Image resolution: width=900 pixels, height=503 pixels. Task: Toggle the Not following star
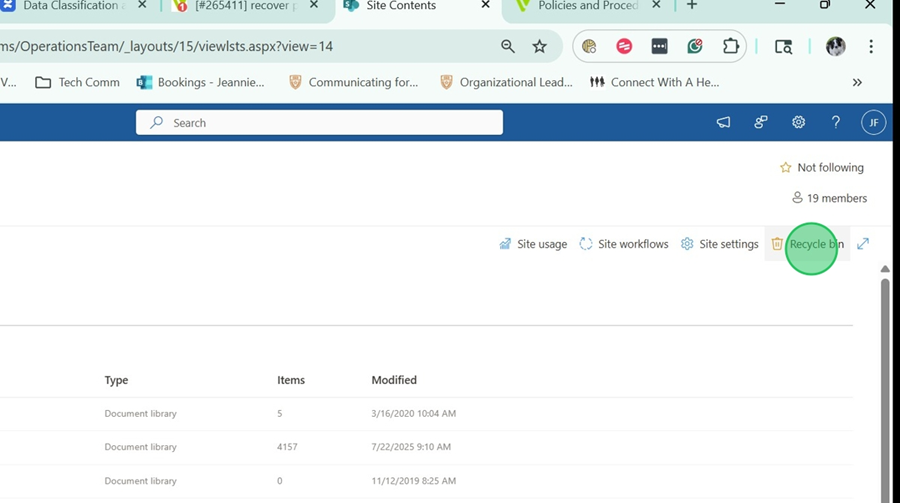coord(821,168)
